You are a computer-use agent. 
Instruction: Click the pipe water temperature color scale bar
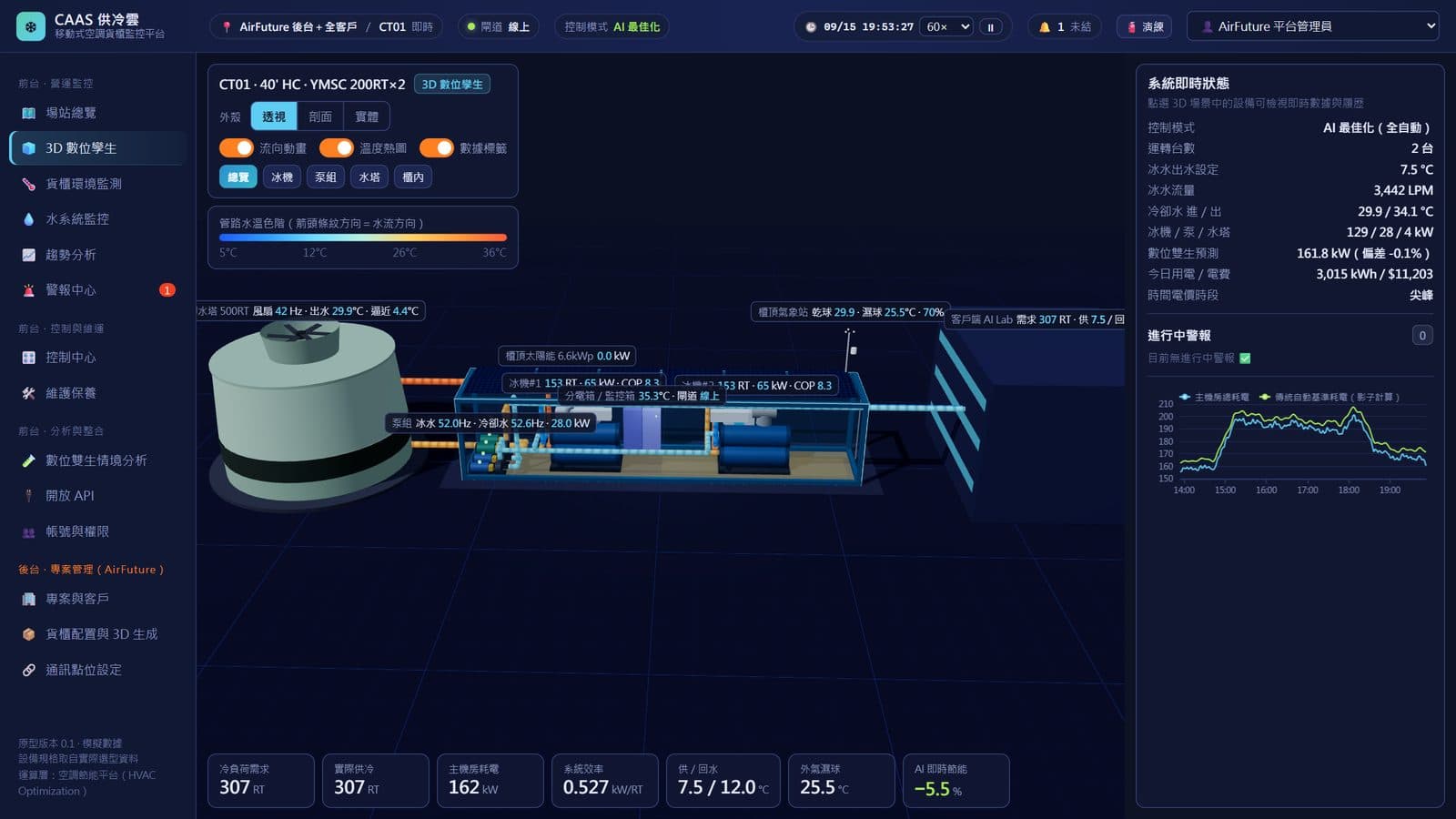[363, 238]
